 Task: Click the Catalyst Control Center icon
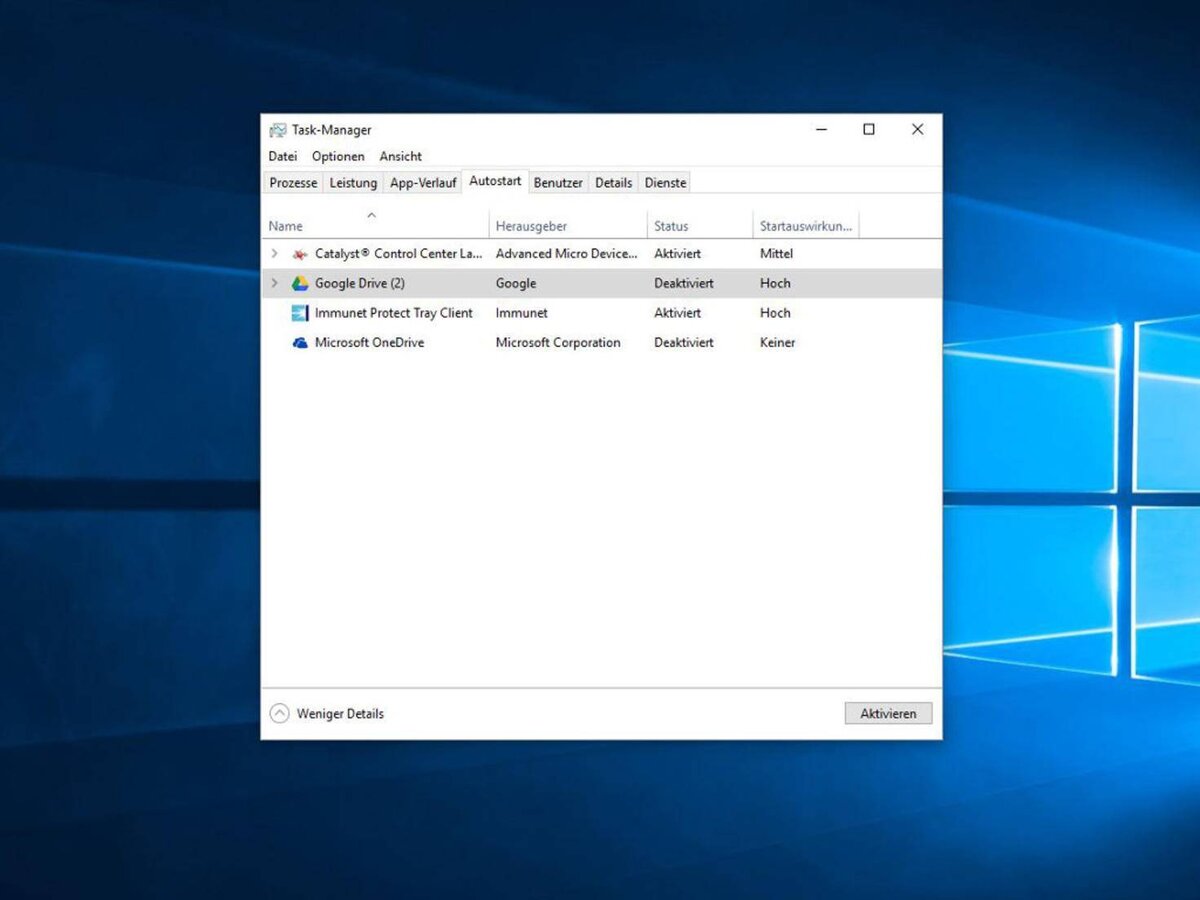click(x=300, y=254)
